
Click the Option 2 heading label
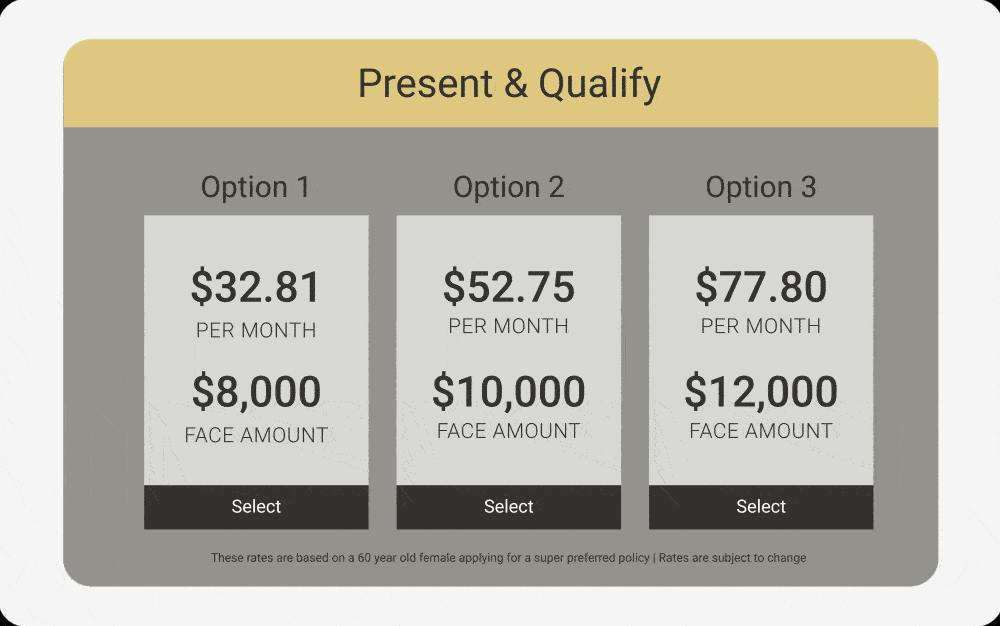tap(508, 187)
